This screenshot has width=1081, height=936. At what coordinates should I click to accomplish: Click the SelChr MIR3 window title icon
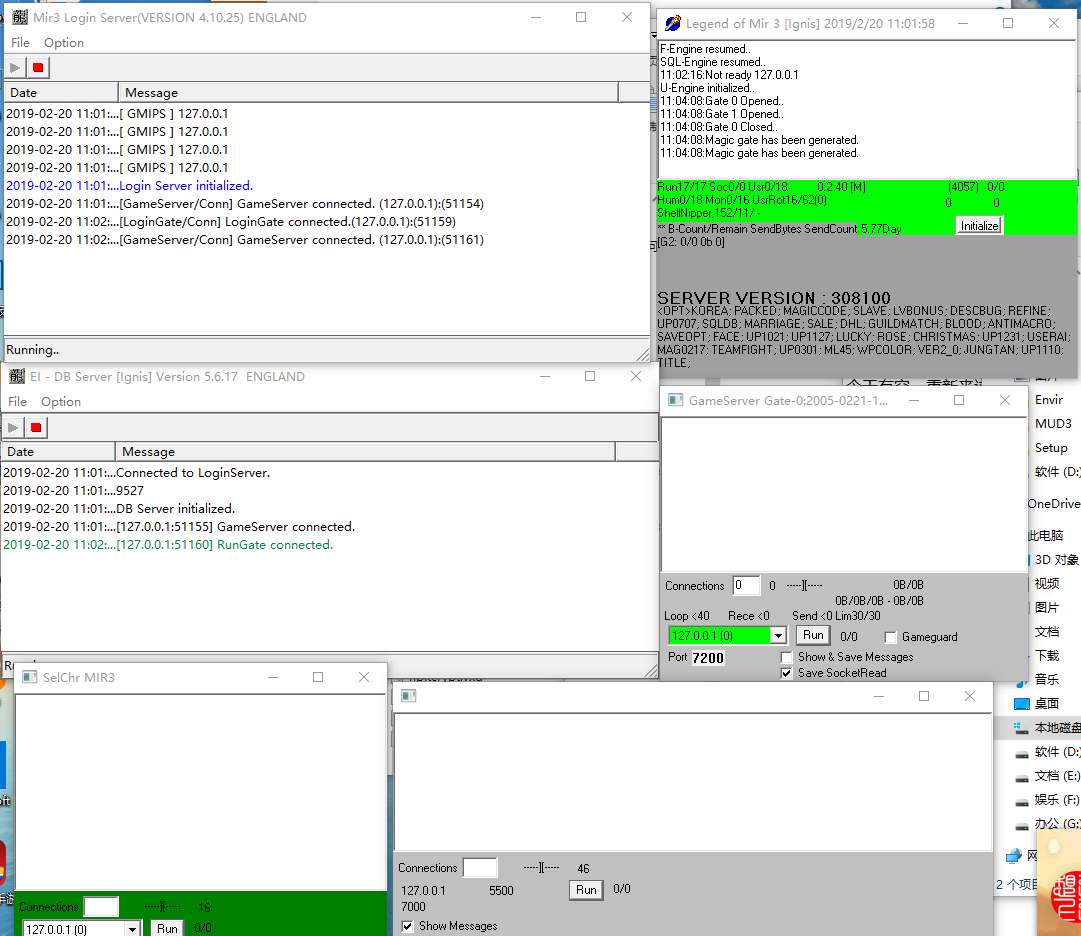coord(30,678)
